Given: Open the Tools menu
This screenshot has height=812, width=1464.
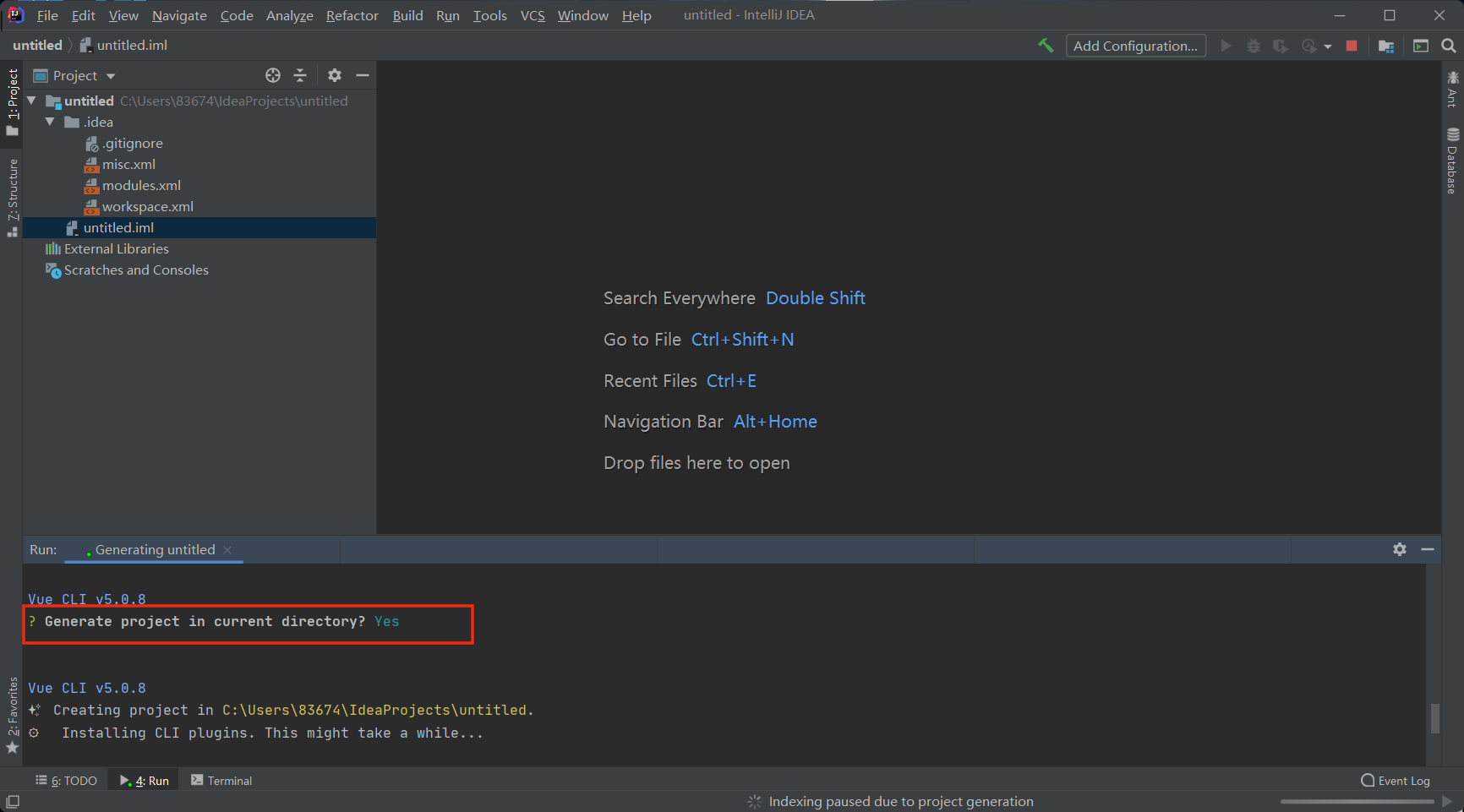Looking at the screenshot, I should pyautogui.click(x=489, y=15).
